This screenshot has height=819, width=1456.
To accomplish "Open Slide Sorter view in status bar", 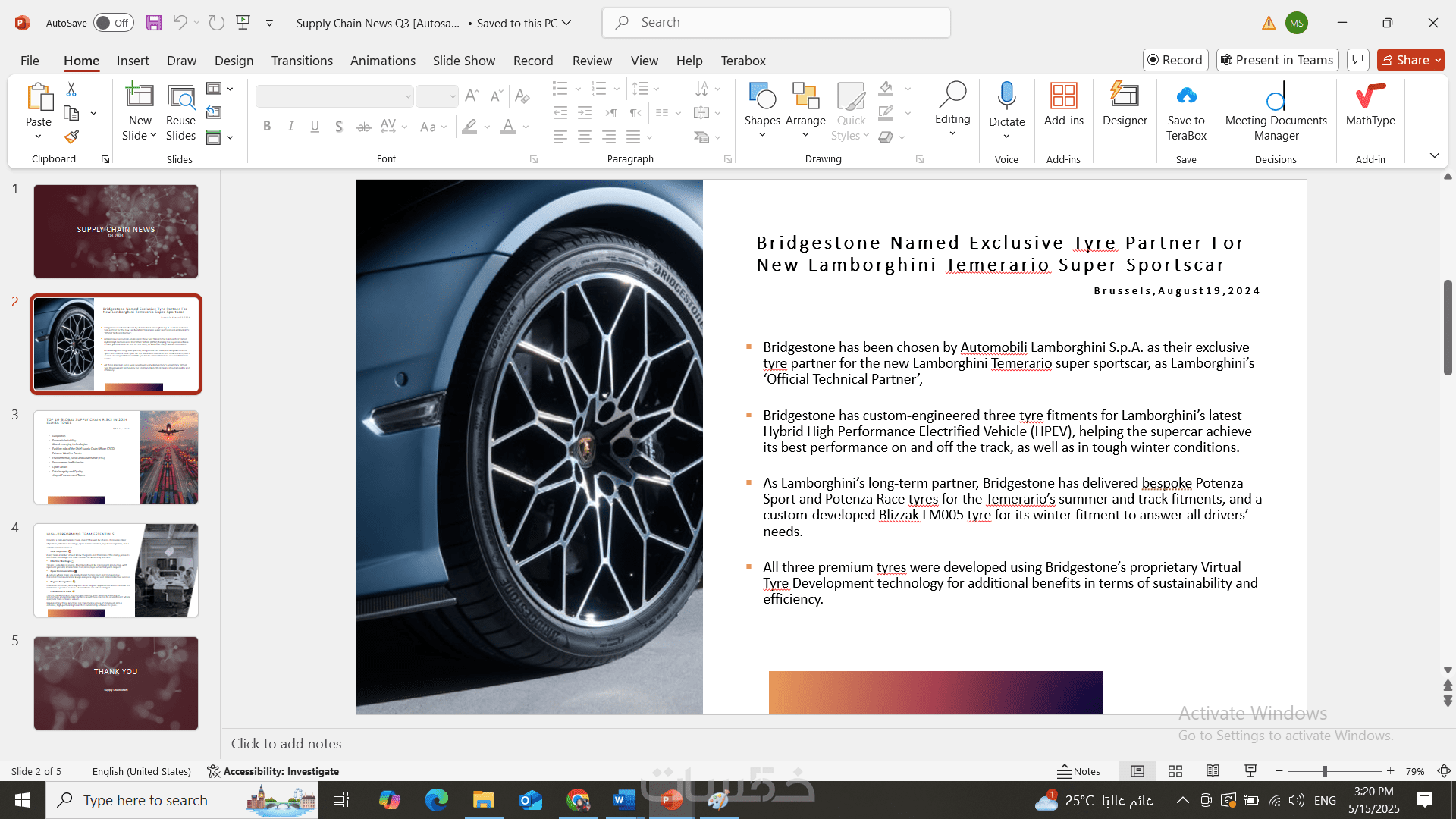I will point(1175,771).
